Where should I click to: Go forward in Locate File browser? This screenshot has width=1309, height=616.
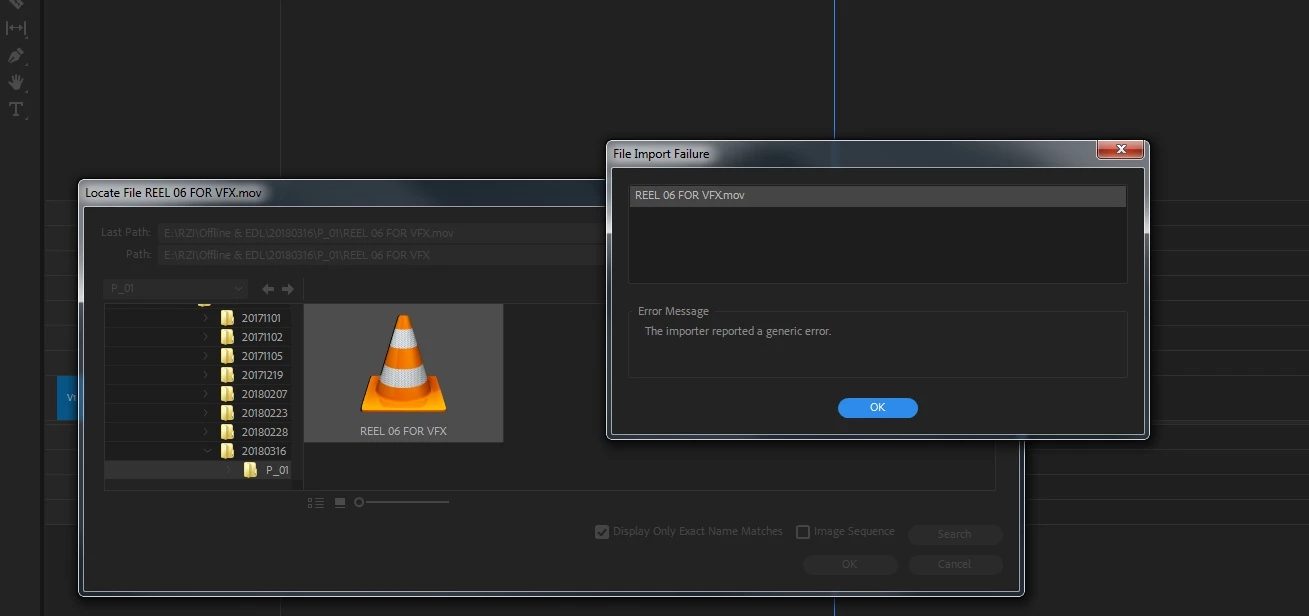(x=288, y=289)
